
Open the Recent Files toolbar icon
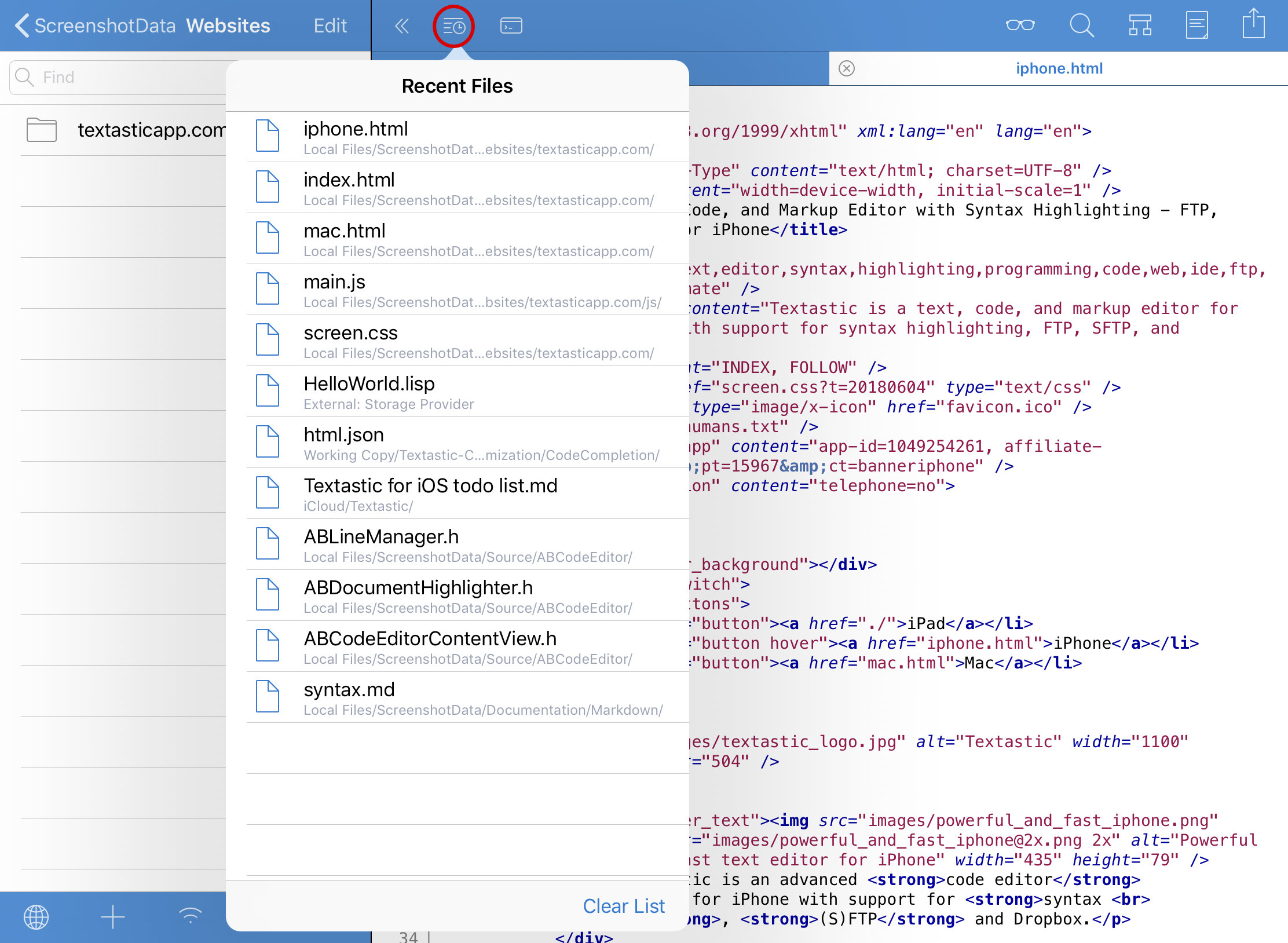(453, 26)
